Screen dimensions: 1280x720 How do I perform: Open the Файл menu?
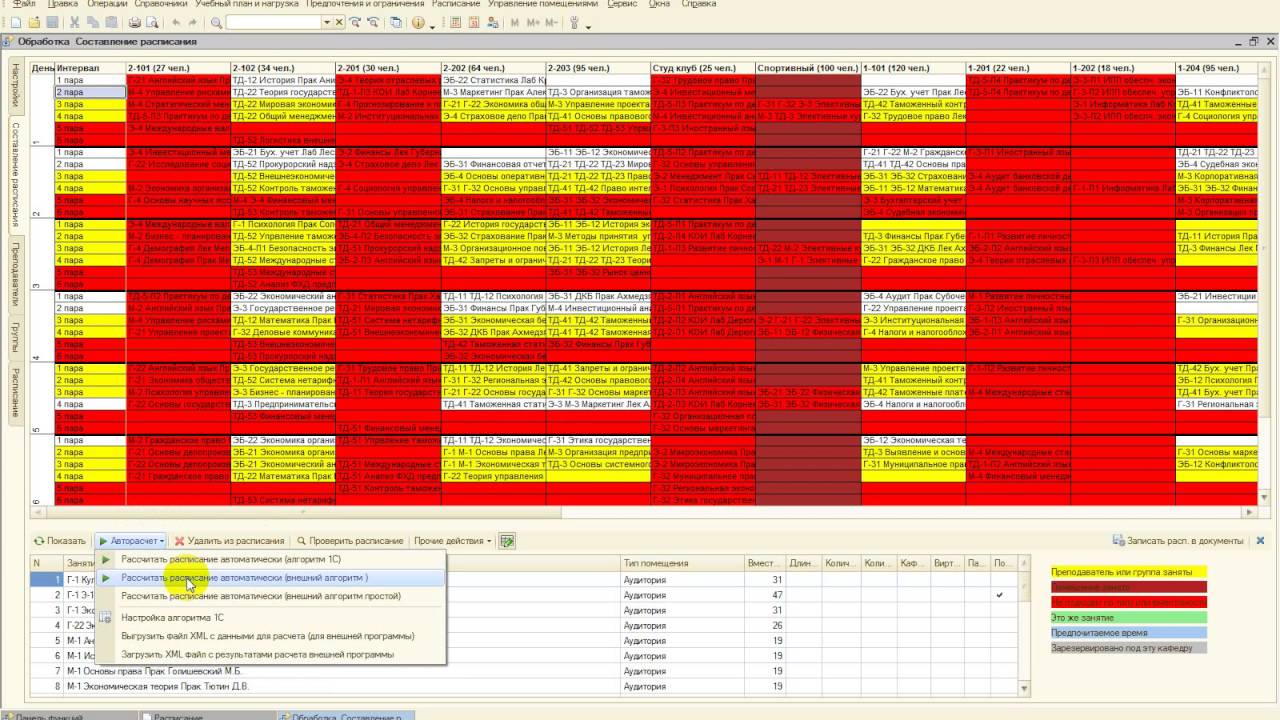(24, 4)
